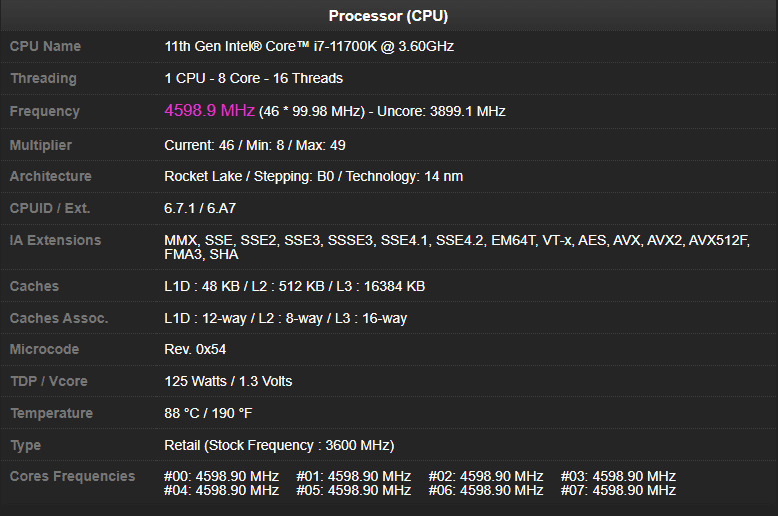Viewport: 778px width, 516px height.
Task: Select the CPUID / Ext. label
Action: point(50,208)
